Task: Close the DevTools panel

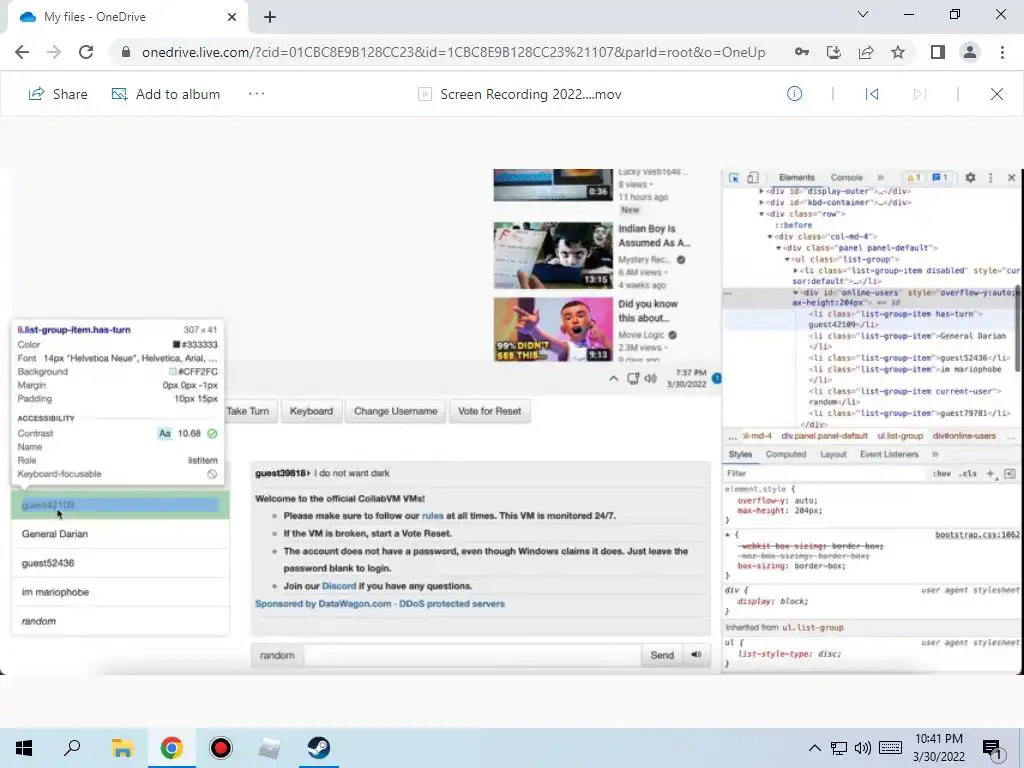Action: pyautogui.click(x=1012, y=178)
